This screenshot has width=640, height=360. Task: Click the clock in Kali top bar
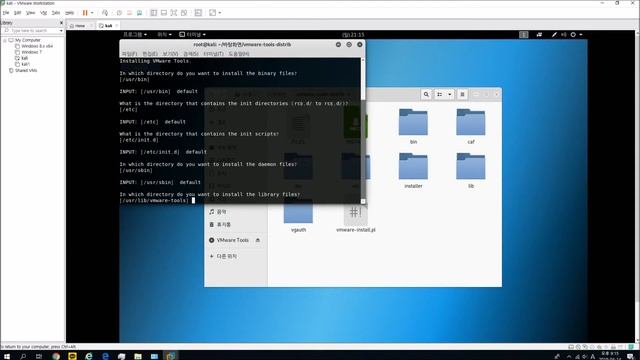pos(353,35)
